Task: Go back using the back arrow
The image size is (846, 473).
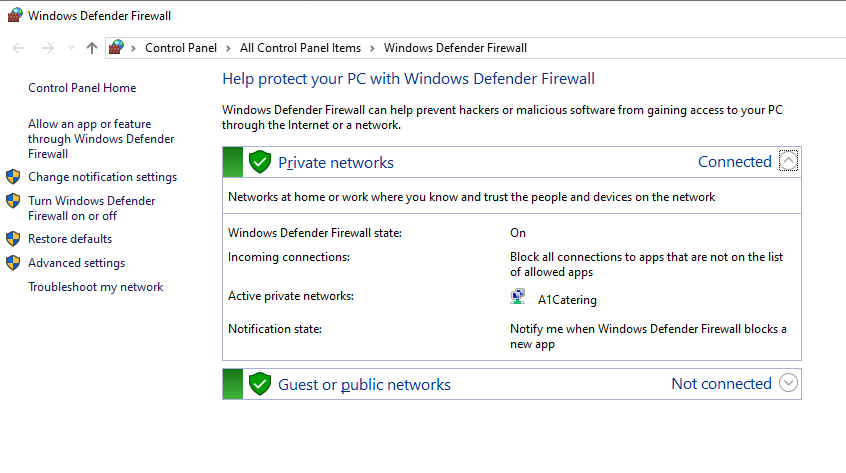Action: [18, 48]
